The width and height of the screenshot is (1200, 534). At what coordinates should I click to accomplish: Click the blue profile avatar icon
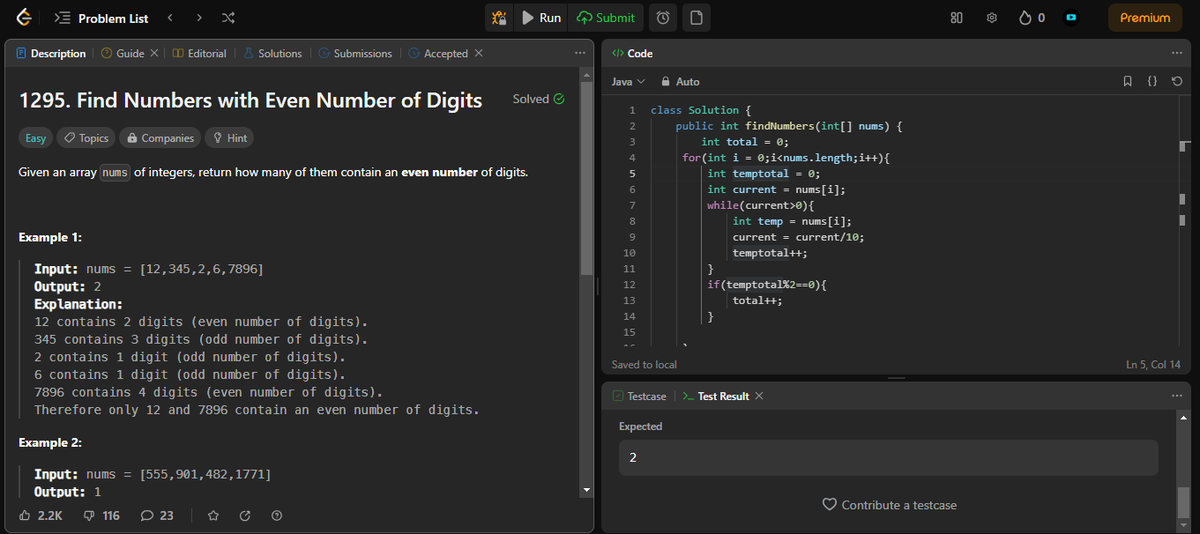click(x=1072, y=18)
